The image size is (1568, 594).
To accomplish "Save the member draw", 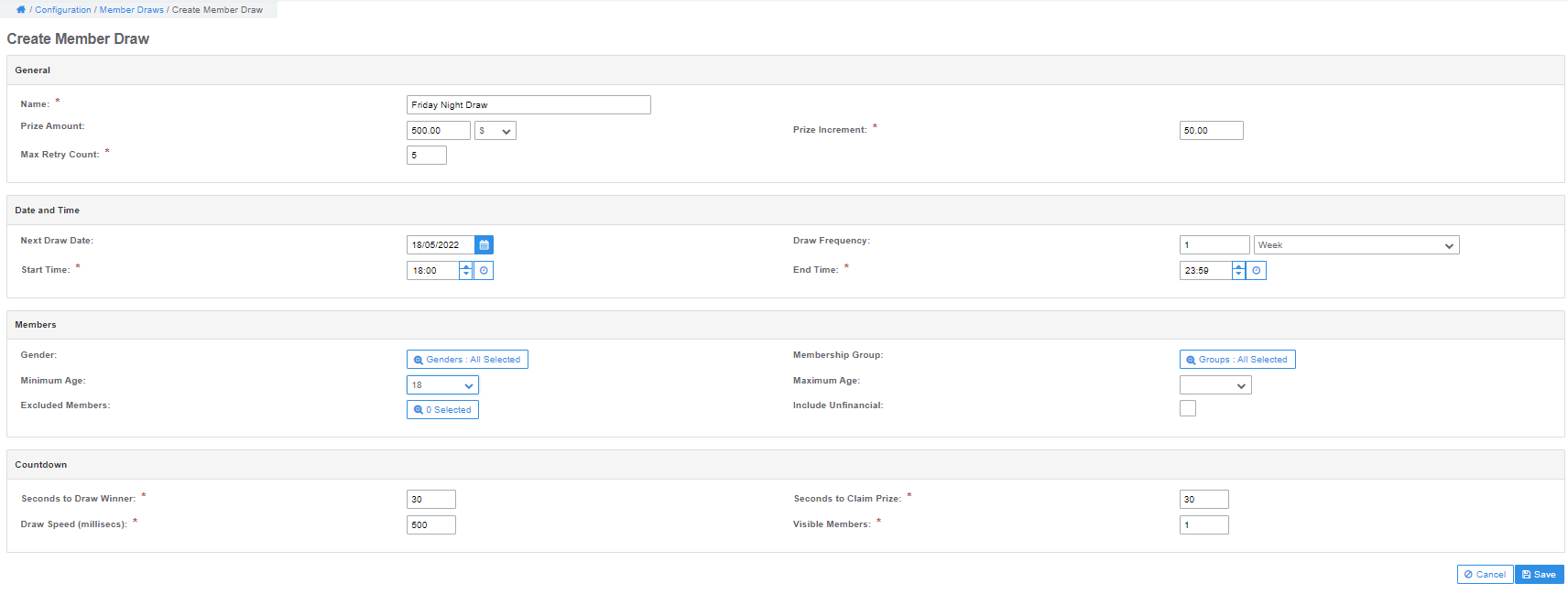I will pyautogui.click(x=1540, y=575).
